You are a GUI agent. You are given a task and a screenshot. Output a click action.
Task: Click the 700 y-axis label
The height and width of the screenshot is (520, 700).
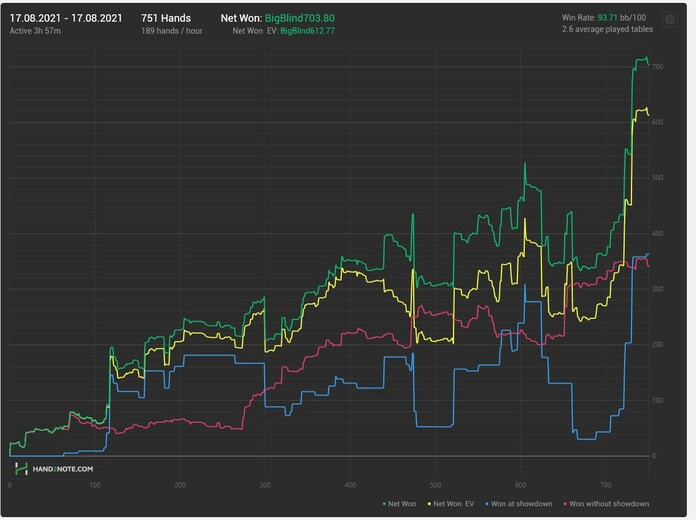tap(658, 67)
